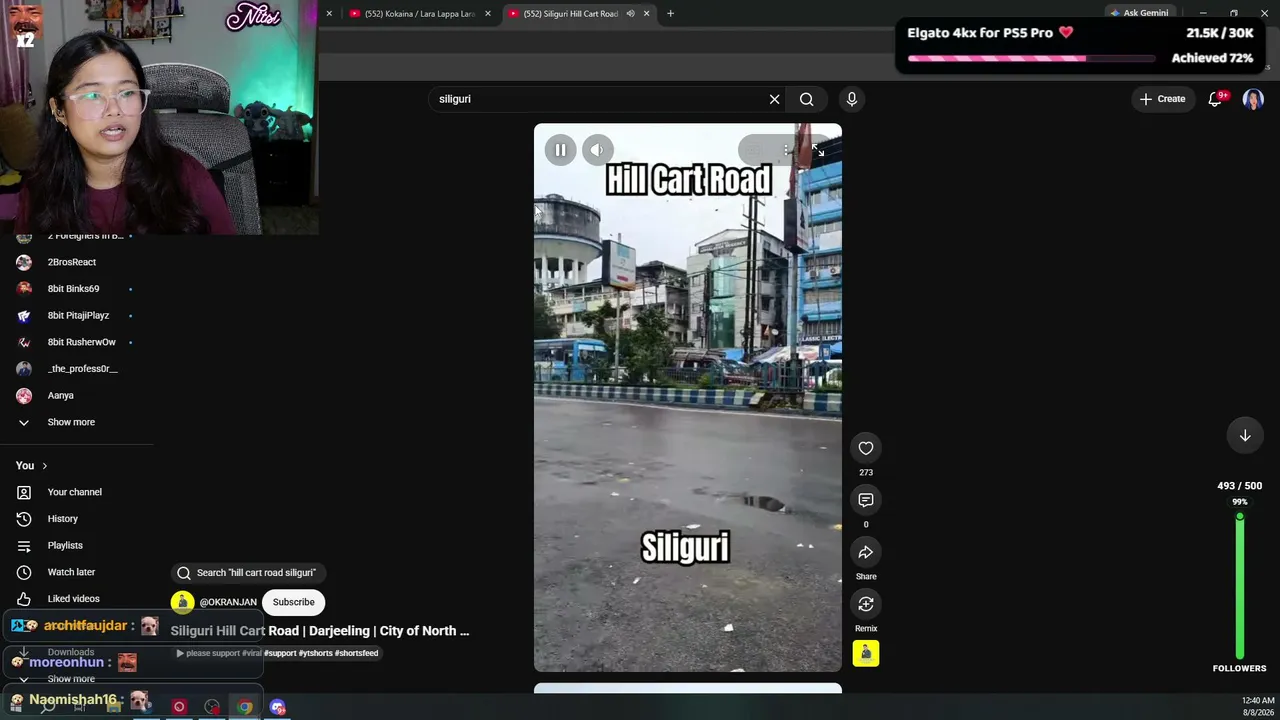Share this short

[866, 552]
